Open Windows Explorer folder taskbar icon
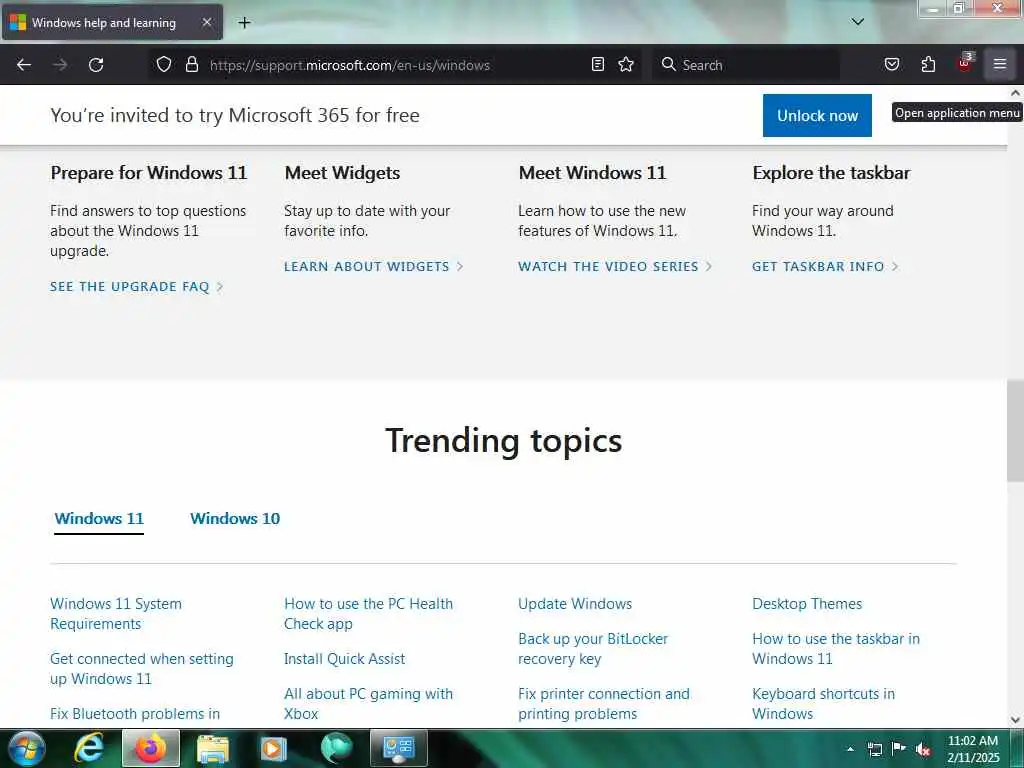 pos(213,748)
